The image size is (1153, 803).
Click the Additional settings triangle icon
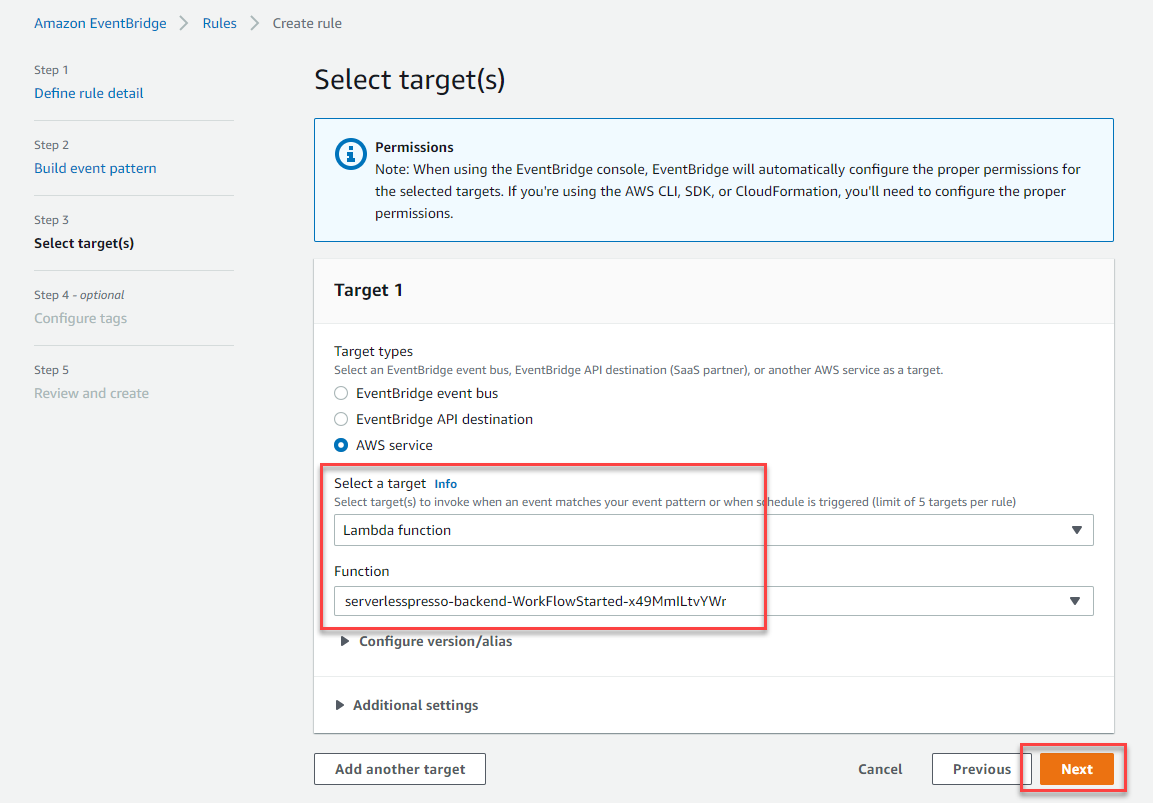(339, 705)
